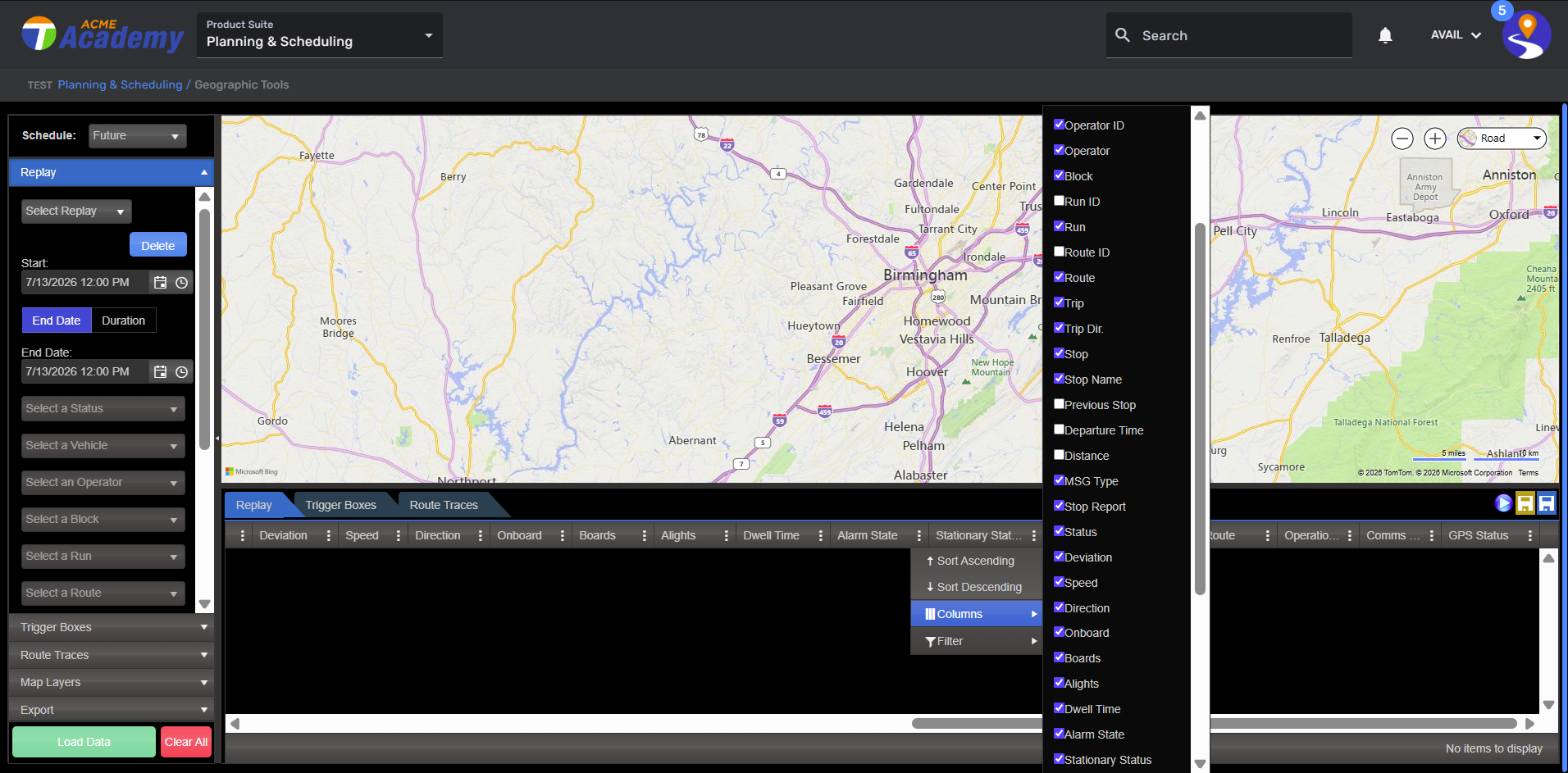Click the search magnifier icon
This screenshot has height=773, width=1568.
coord(1123,35)
